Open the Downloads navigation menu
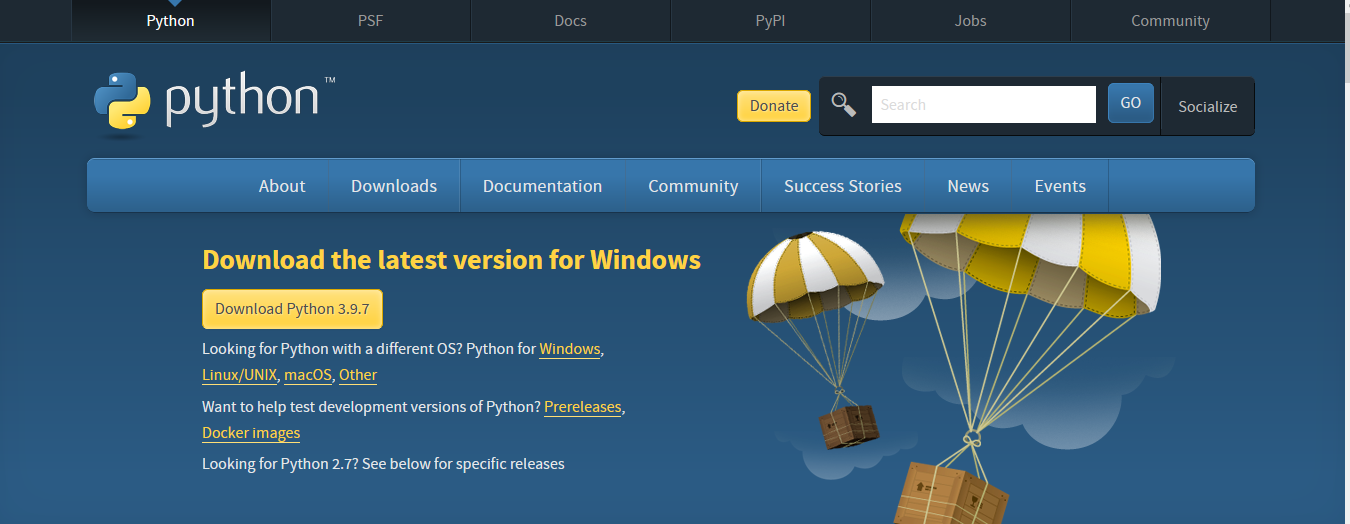1350x524 pixels. pyautogui.click(x=394, y=186)
